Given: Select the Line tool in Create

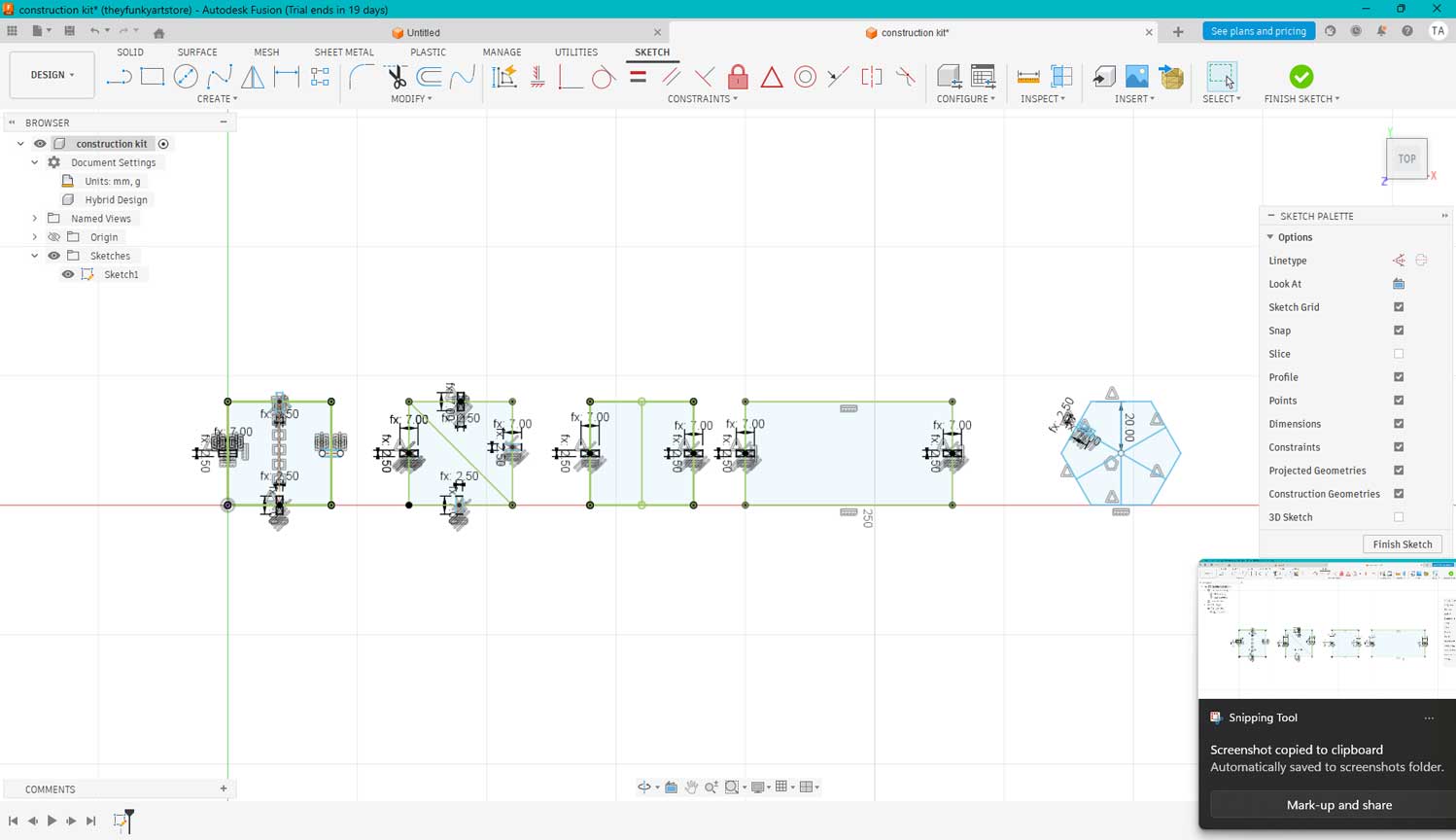Looking at the screenshot, I should click(x=119, y=77).
